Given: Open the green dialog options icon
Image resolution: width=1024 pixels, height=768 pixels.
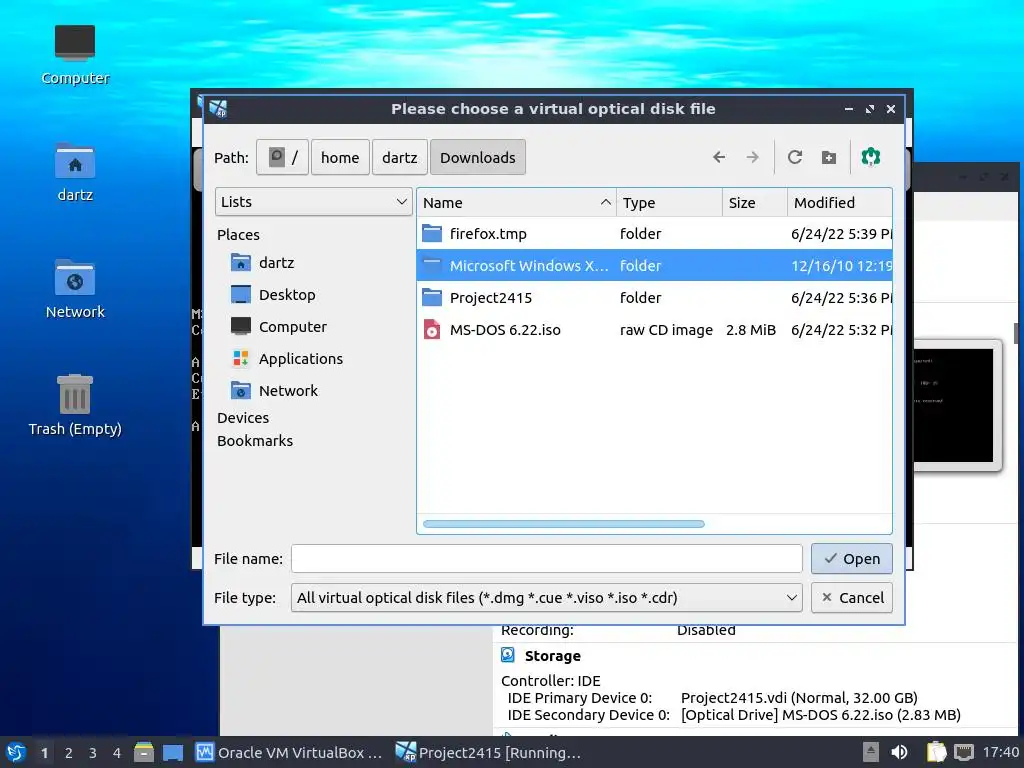Looking at the screenshot, I should point(871,157).
